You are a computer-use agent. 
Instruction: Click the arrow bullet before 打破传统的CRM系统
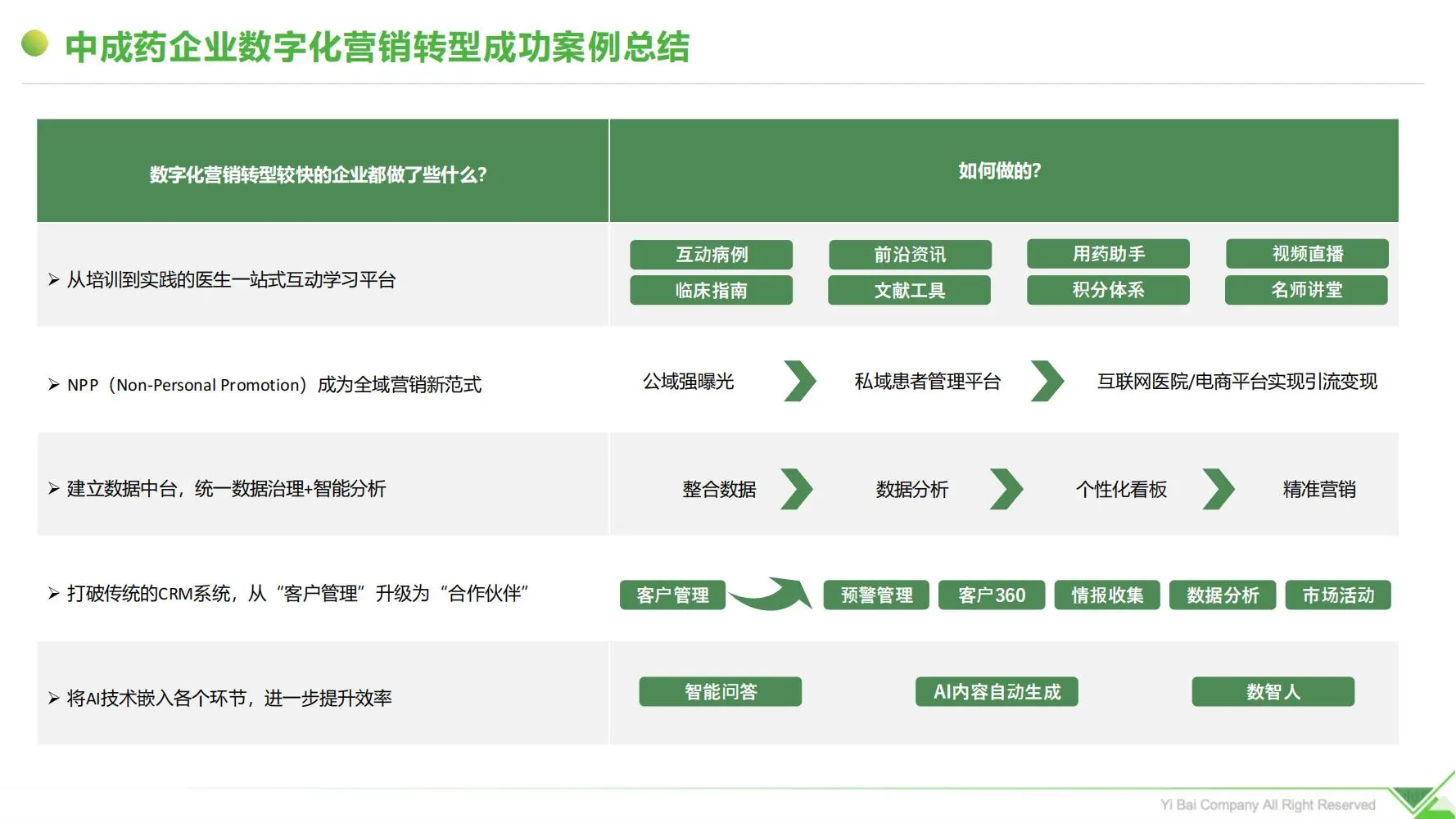click(x=54, y=594)
